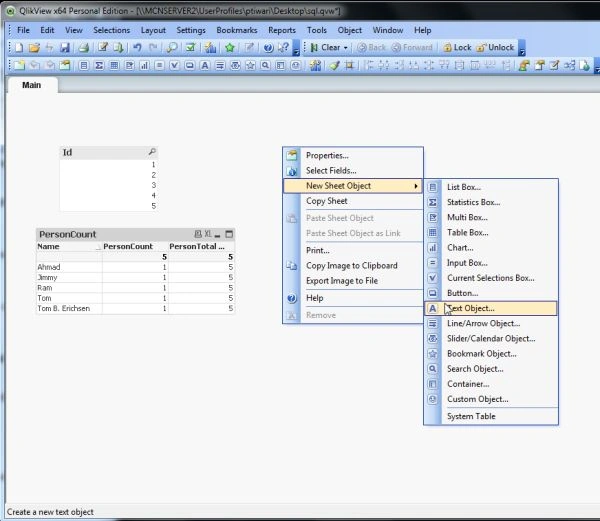This screenshot has height=521, width=600.
Task: Click the PersonCount chart print icon
Action: tap(198, 234)
